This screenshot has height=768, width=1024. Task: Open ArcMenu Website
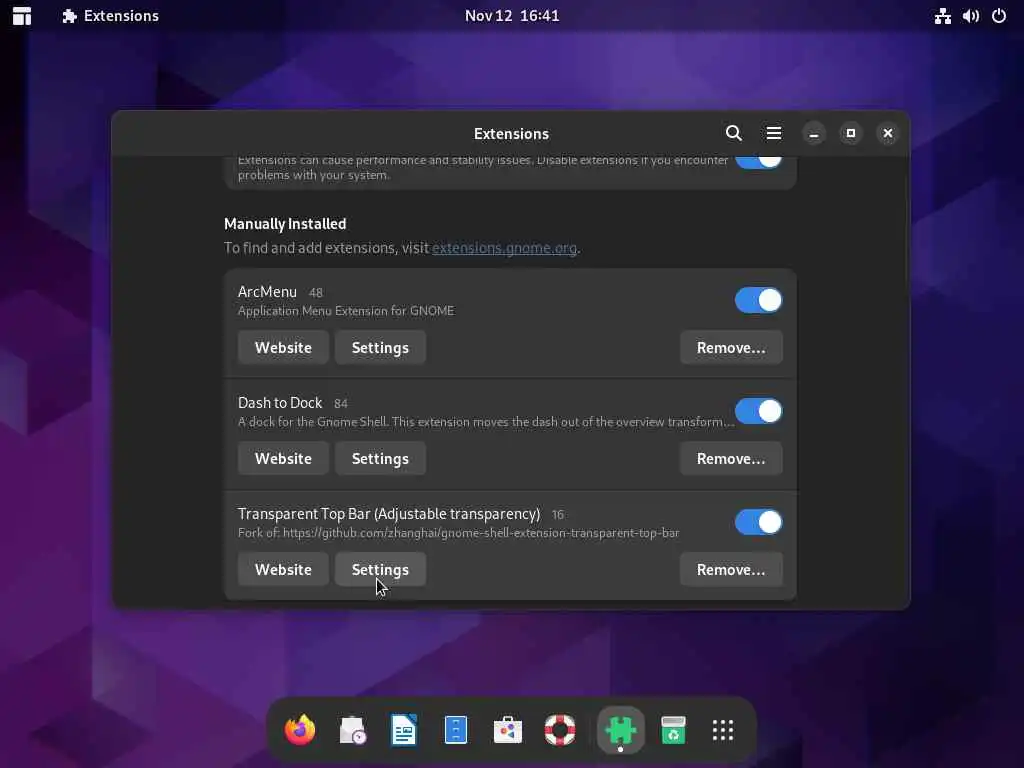point(283,347)
